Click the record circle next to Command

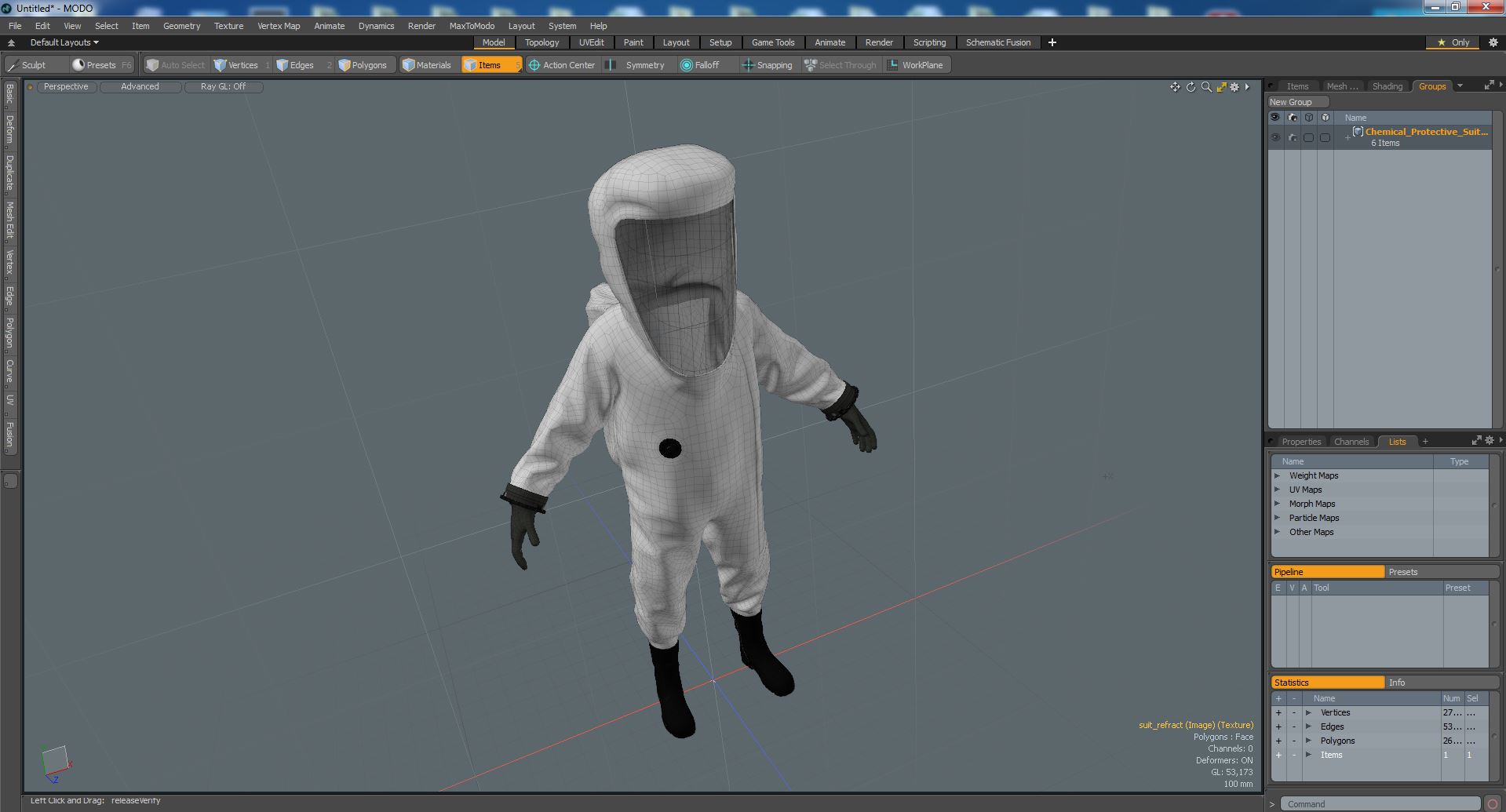tap(1493, 803)
